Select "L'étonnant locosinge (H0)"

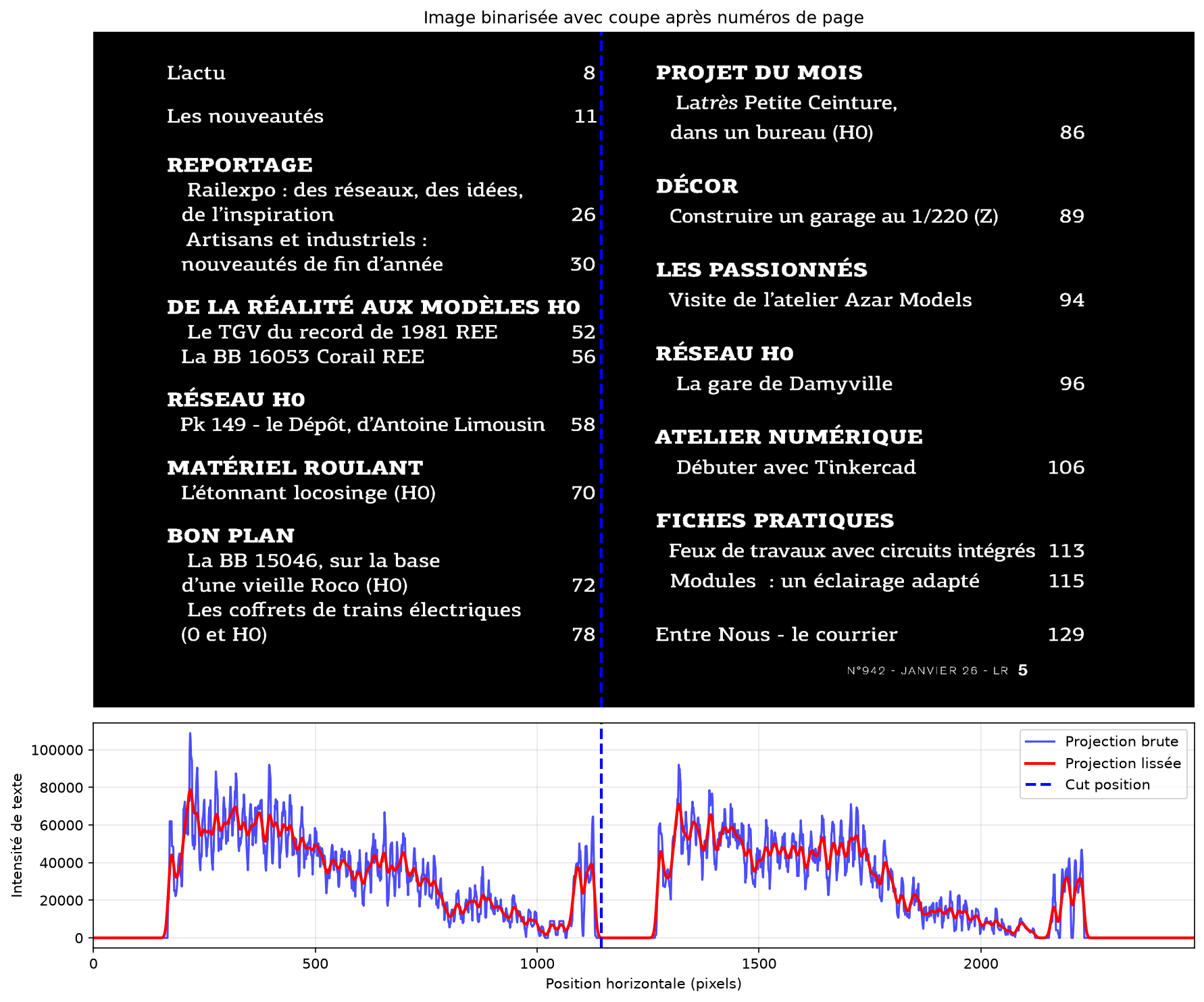(x=308, y=493)
